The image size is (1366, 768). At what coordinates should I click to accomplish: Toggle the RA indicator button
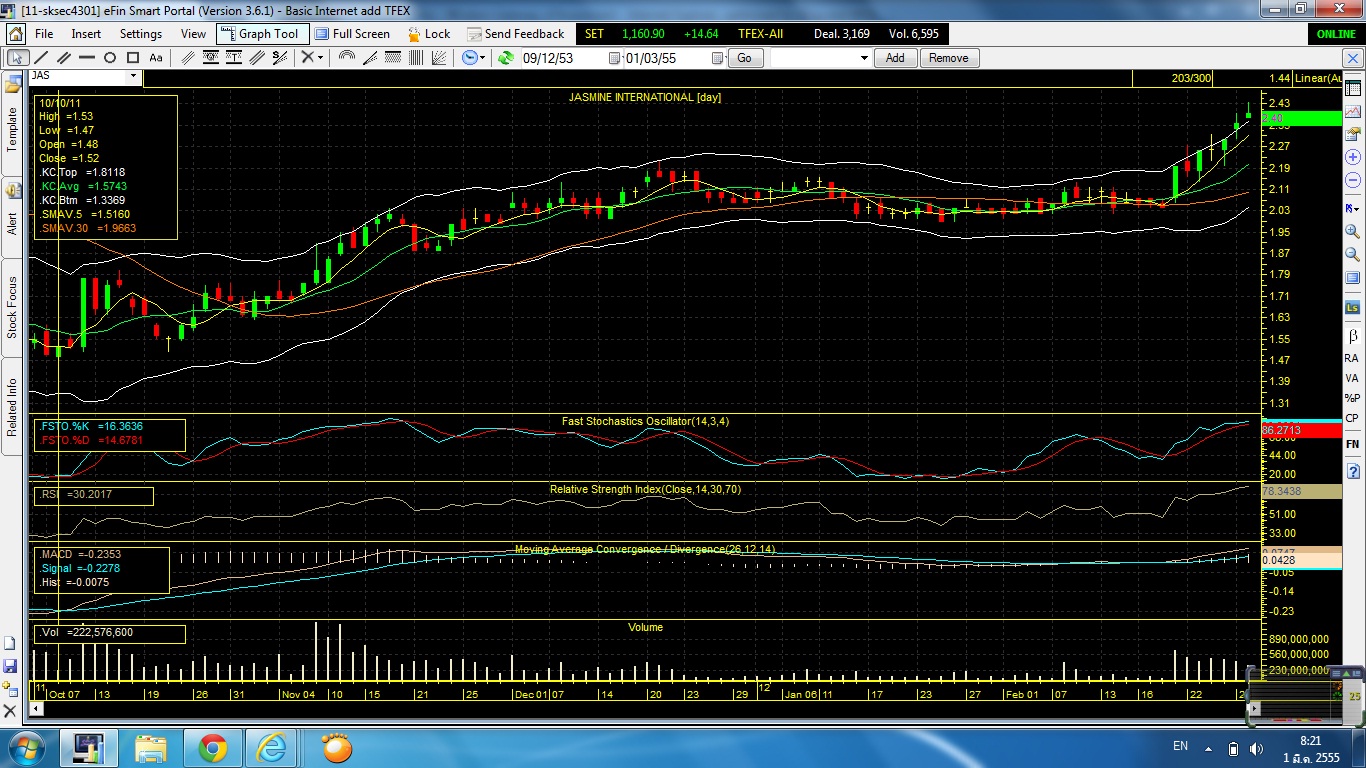[1352, 358]
